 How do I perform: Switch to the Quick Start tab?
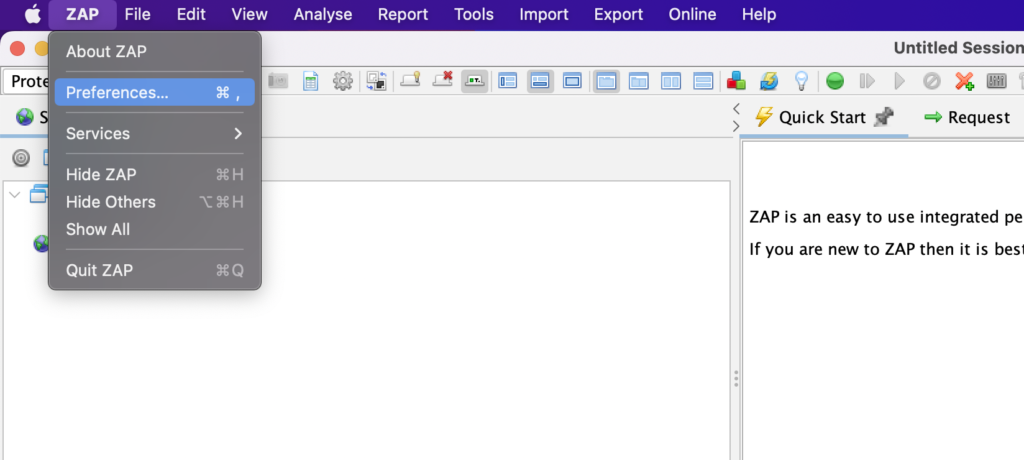tap(822, 118)
